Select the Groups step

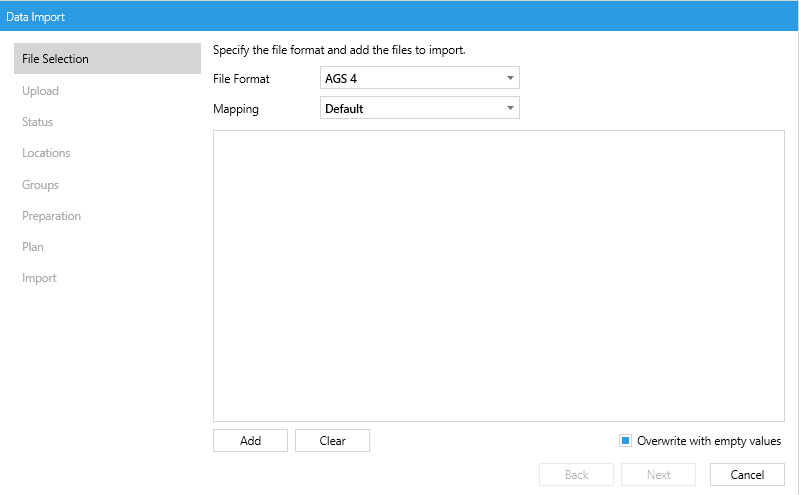pyautogui.click(x=41, y=185)
